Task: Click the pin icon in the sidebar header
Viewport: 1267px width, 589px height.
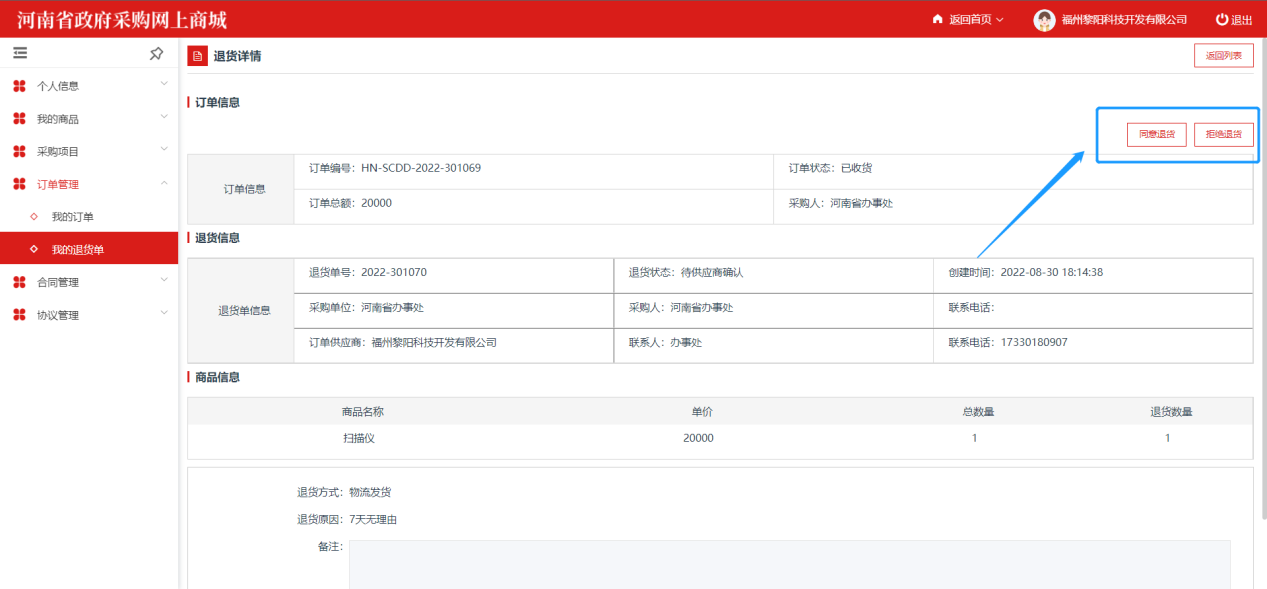Action: coord(156,54)
